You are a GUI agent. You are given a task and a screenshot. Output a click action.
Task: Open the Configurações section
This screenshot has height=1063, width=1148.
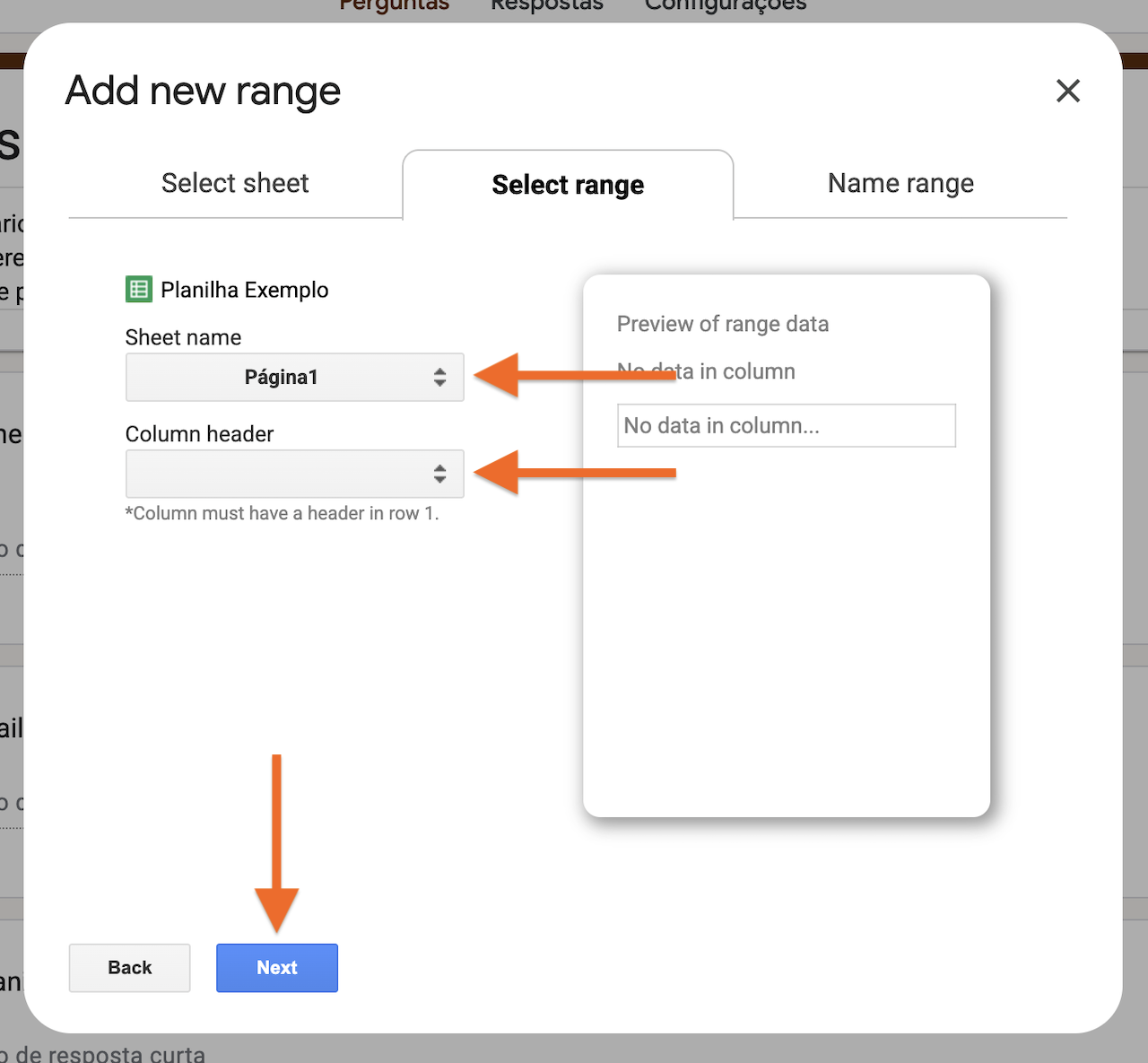click(x=725, y=6)
